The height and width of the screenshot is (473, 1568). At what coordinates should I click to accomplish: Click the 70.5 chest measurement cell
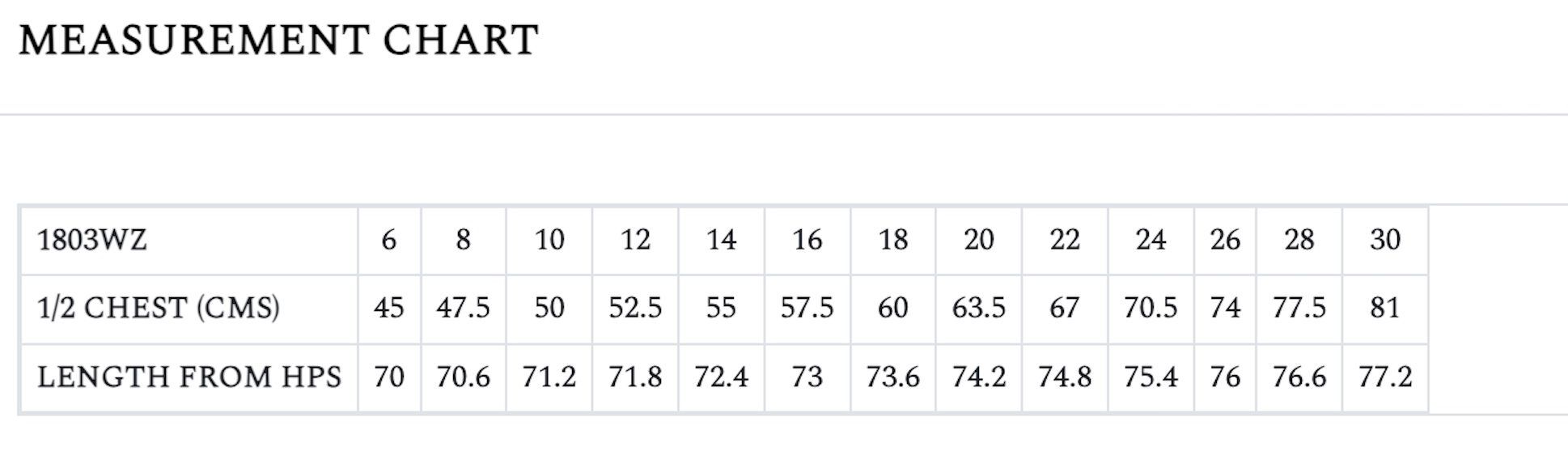coord(1151,309)
